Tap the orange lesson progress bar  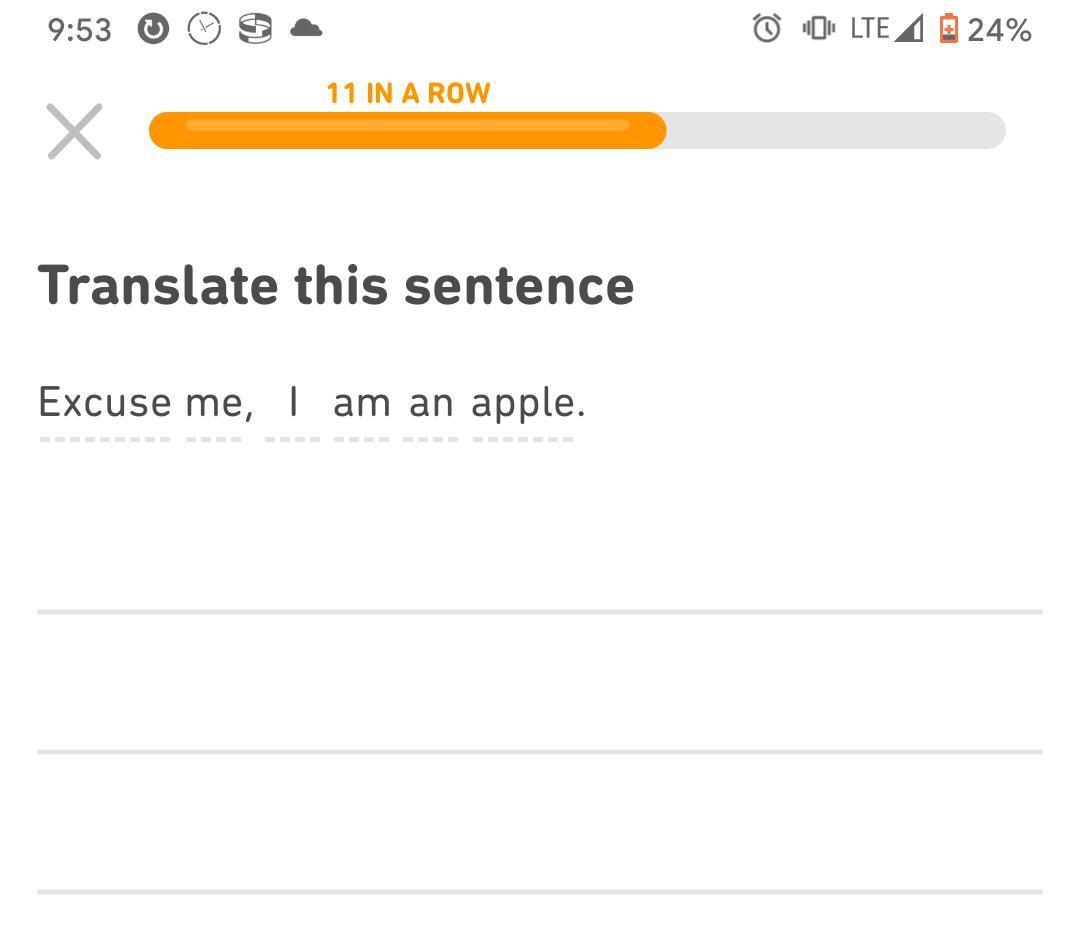click(577, 130)
